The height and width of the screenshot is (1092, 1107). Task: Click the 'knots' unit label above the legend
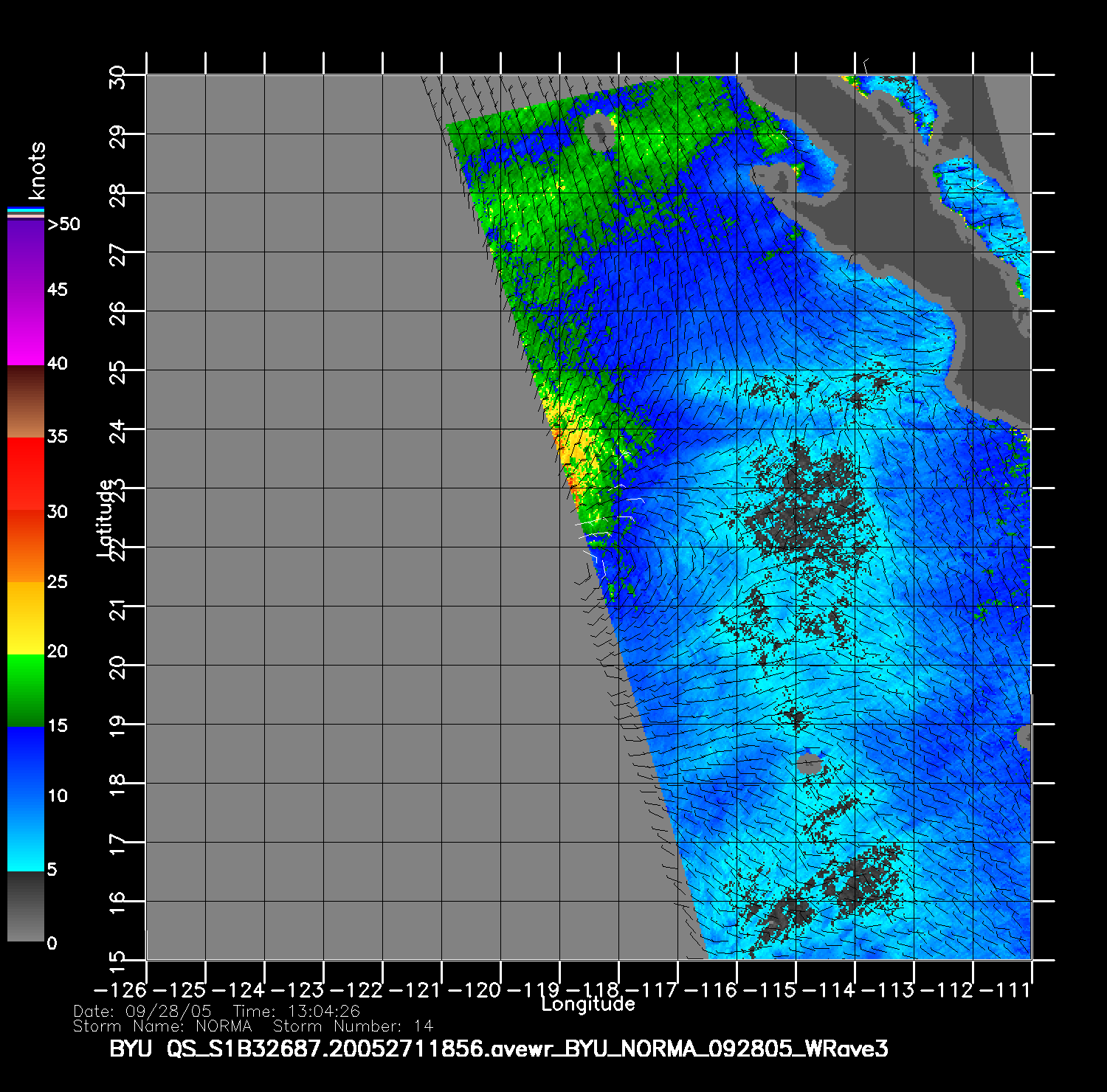(36, 171)
